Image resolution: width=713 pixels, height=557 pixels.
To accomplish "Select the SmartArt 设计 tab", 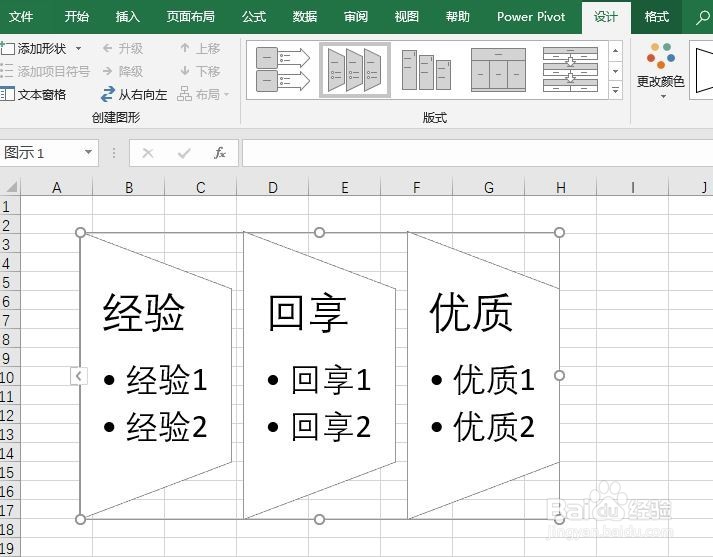I will click(606, 17).
